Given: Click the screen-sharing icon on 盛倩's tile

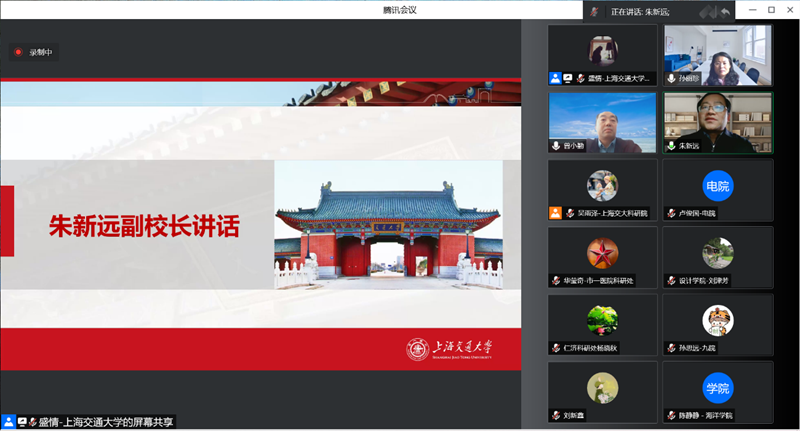Looking at the screenshot, I should click(567, 78).
